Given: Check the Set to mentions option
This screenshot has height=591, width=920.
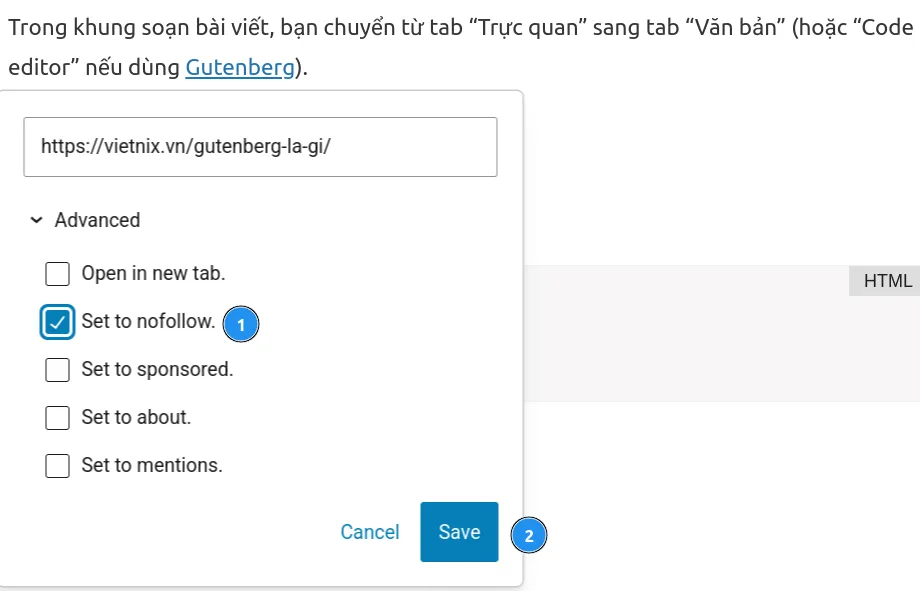Looking at the screenshot, I should pos(57,465).
